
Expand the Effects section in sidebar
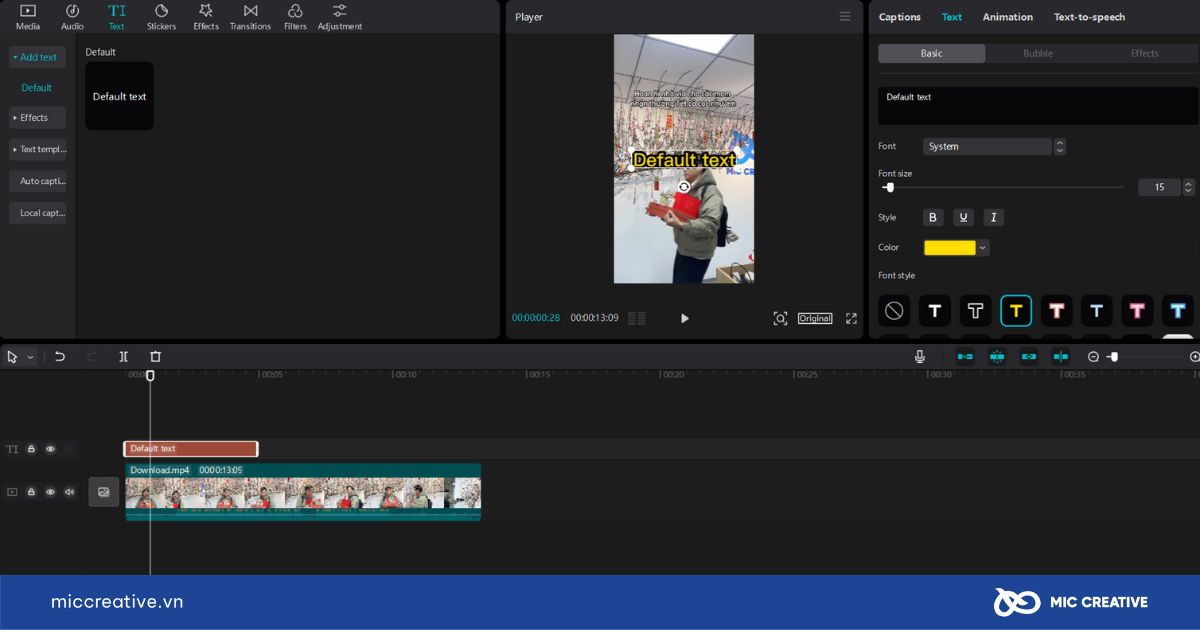pos(38,118)
